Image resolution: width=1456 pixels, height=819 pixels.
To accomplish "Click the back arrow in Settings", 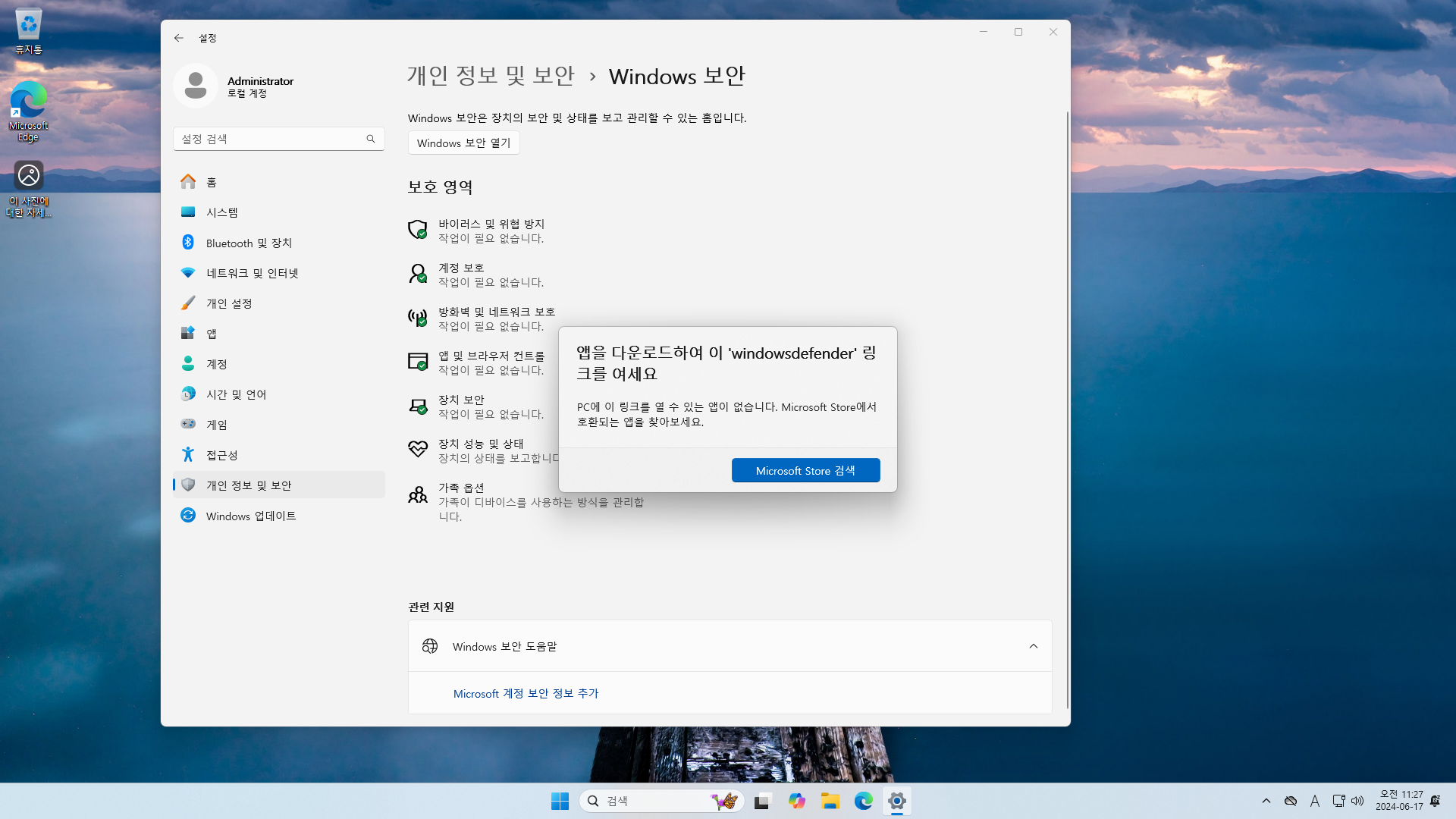I will pos(178,38).
